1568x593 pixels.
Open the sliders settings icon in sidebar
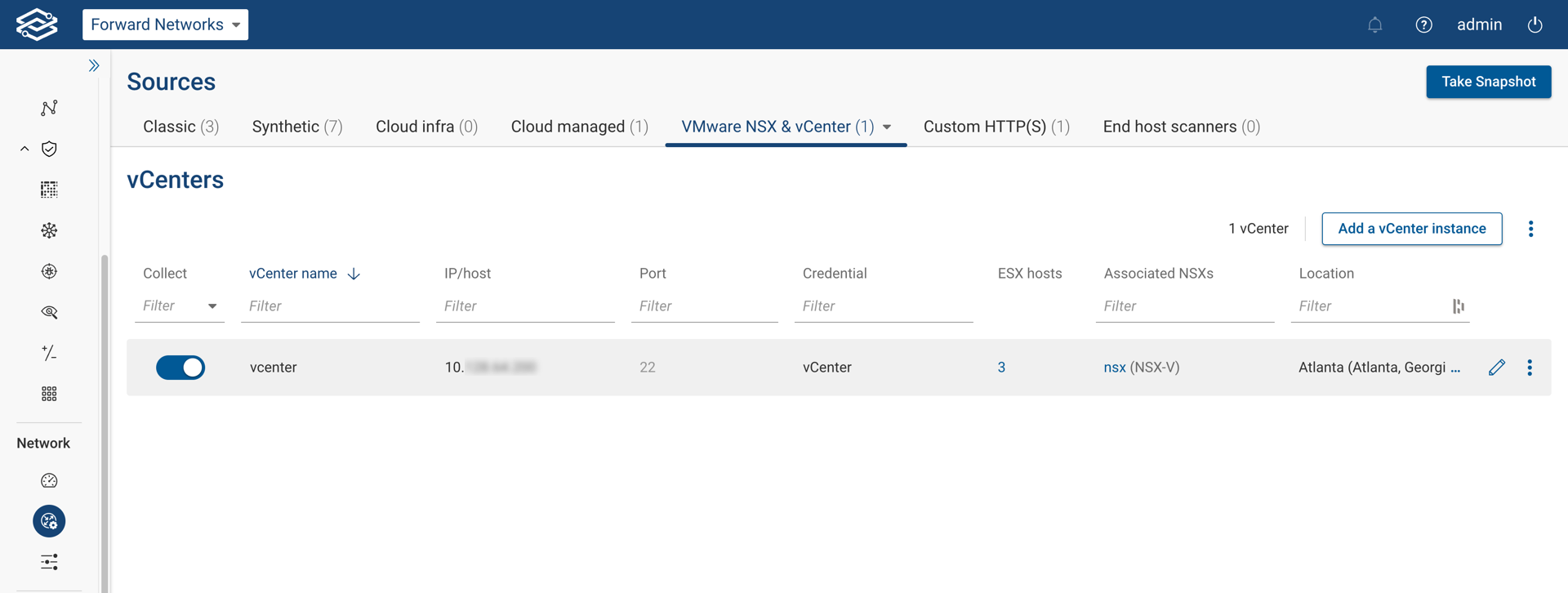tap(49, 562)
